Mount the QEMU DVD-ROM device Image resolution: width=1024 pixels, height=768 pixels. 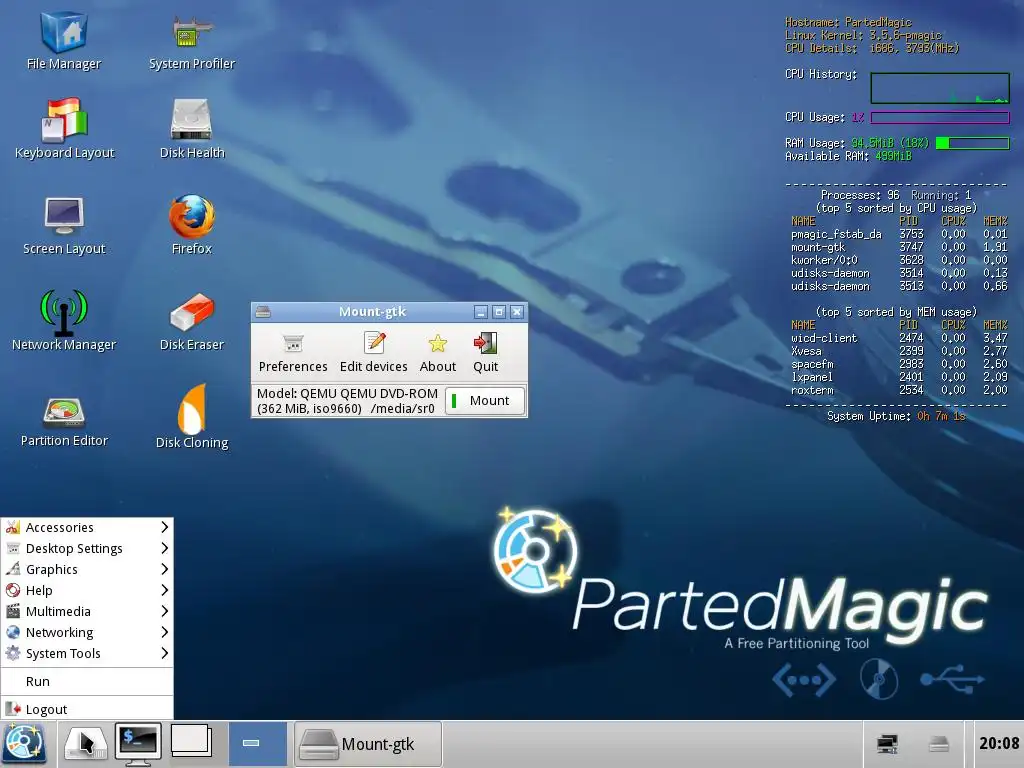tap(485, 400)
